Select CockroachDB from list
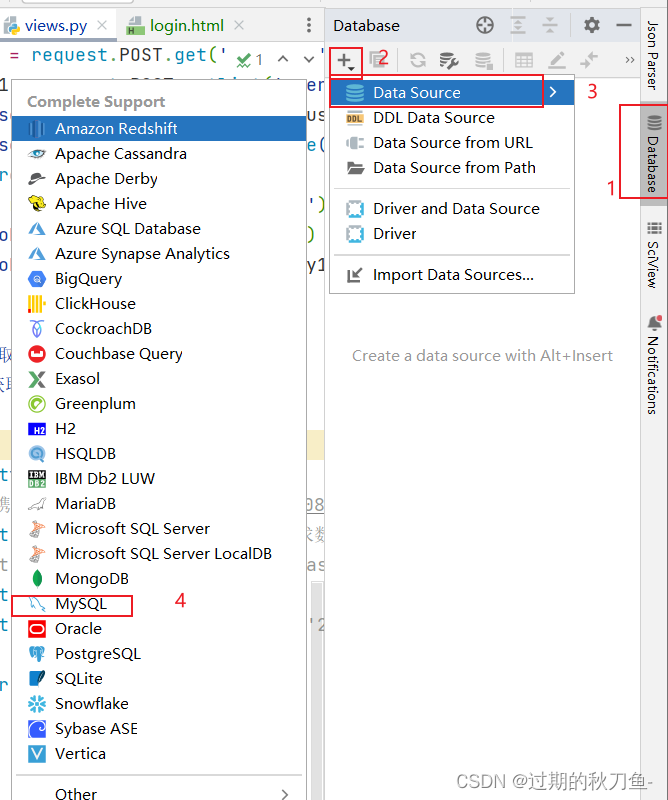668x800 pixels. tap(159, 329)
